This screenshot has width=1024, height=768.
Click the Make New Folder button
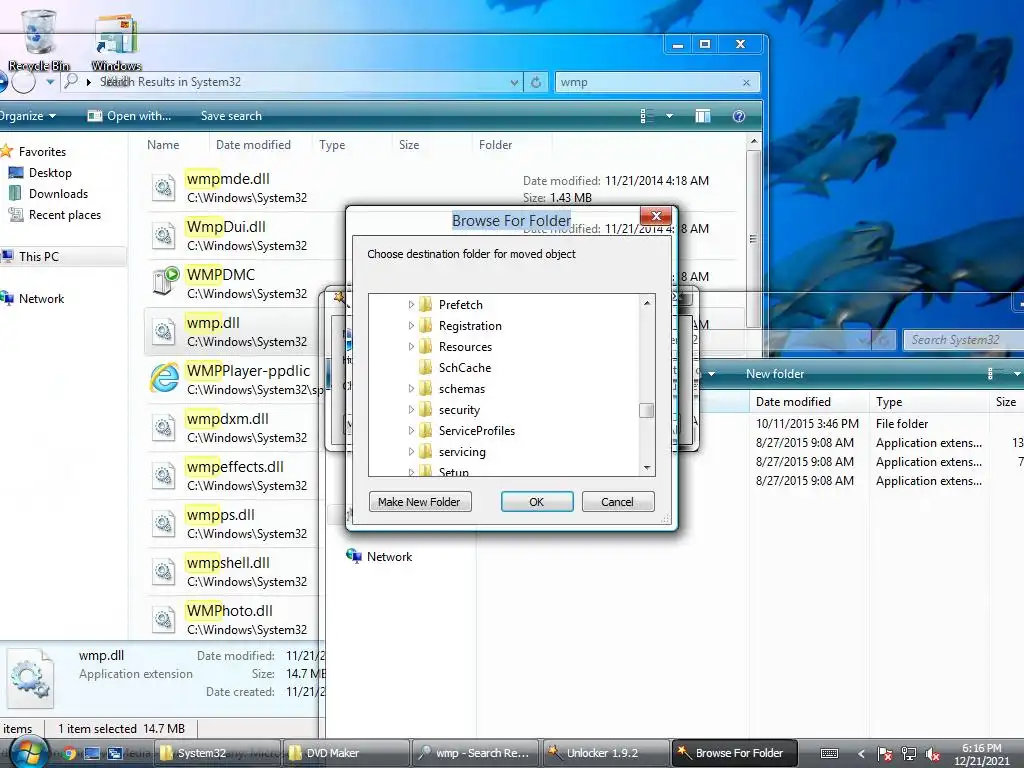pos(419,502)
